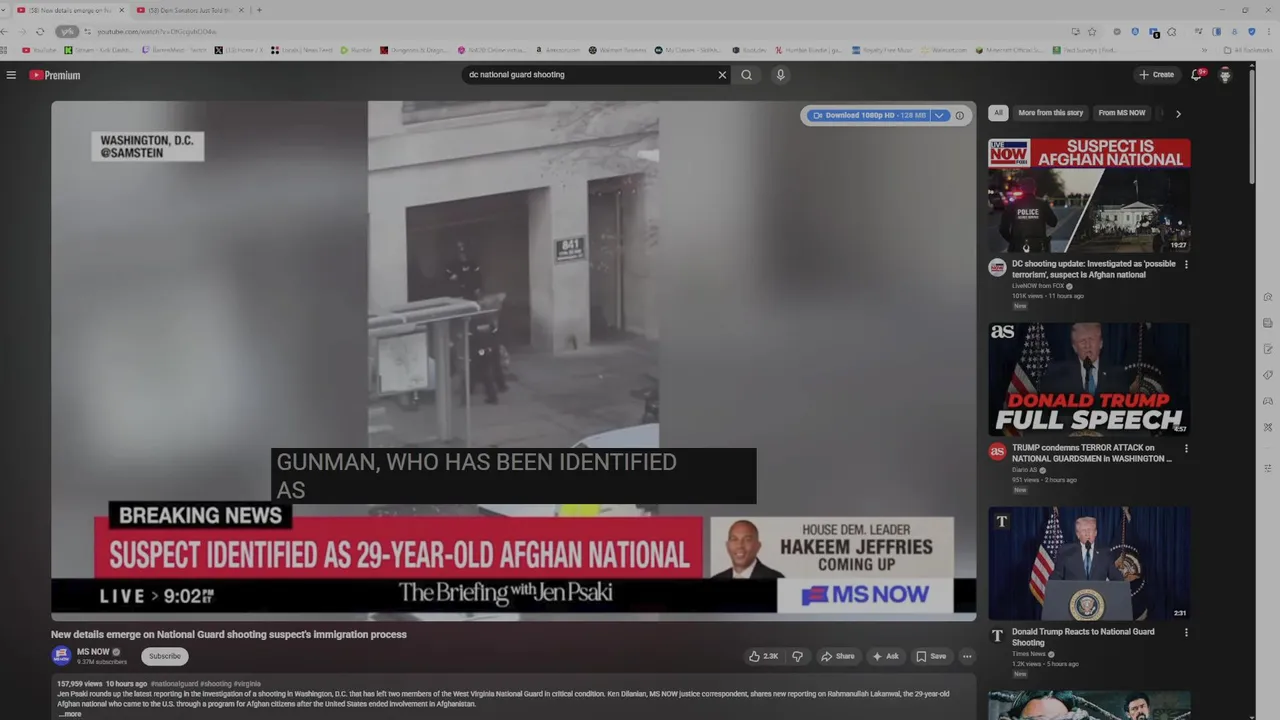This screenshot has width=1280, height=720.
Task: Subscribe to MS NOW channel
Action: pos(165,656)
